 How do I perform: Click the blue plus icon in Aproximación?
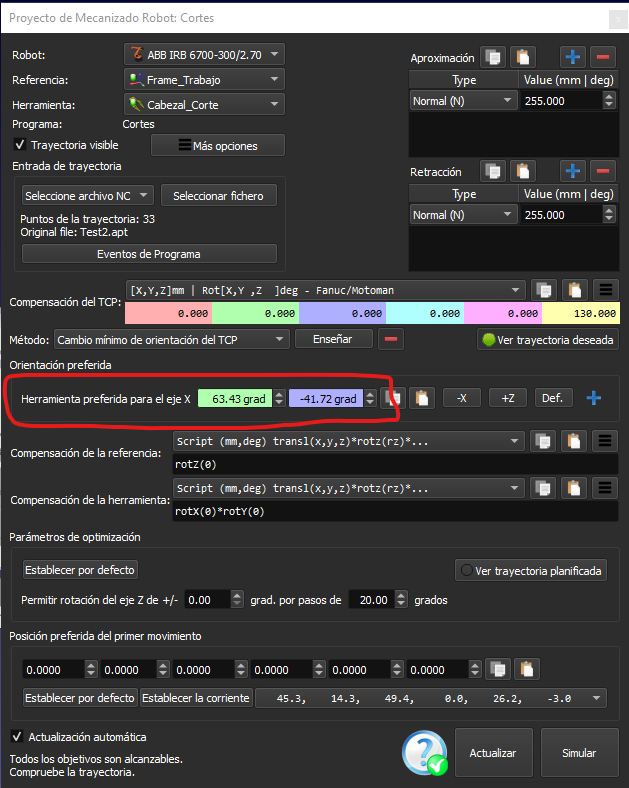point(573,57)
